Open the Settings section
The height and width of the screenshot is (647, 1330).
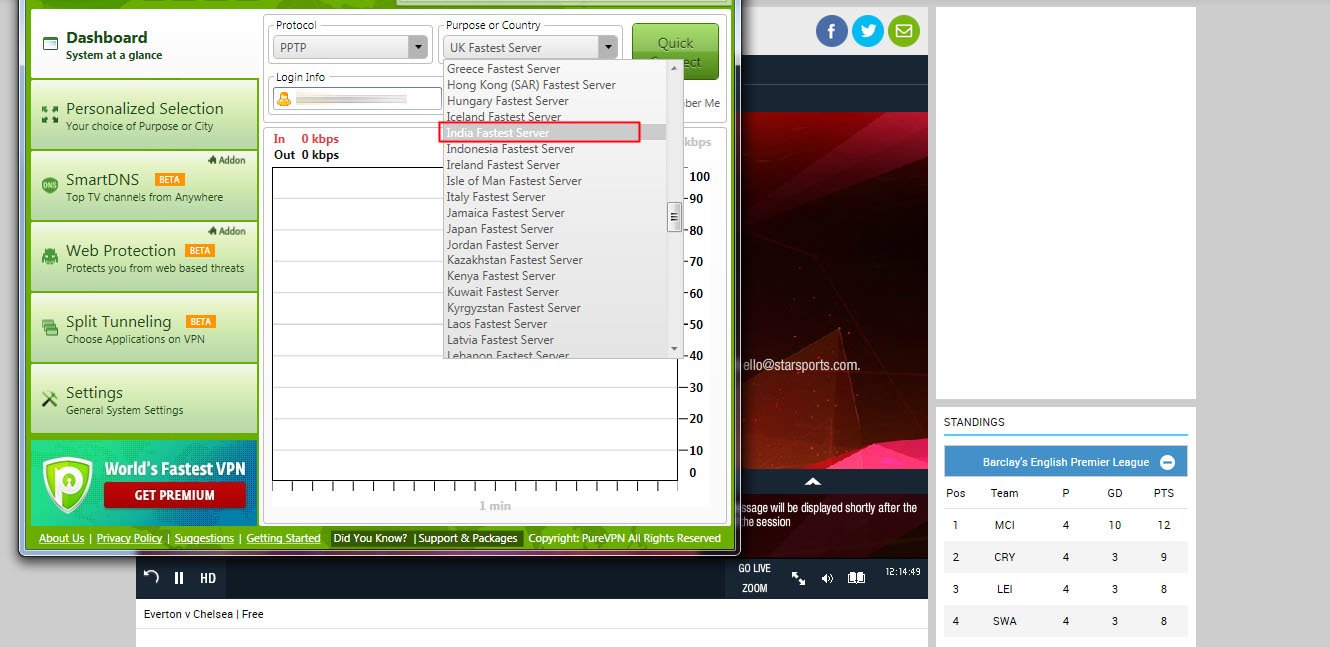coord(144,399)
